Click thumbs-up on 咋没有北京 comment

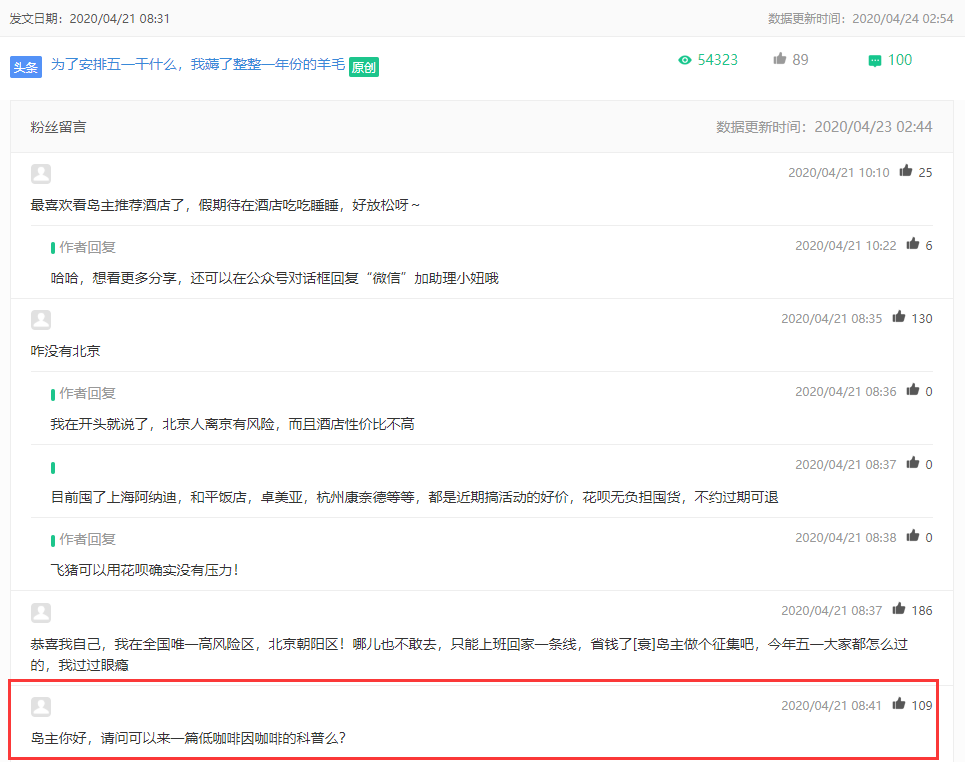click(899, 317)
